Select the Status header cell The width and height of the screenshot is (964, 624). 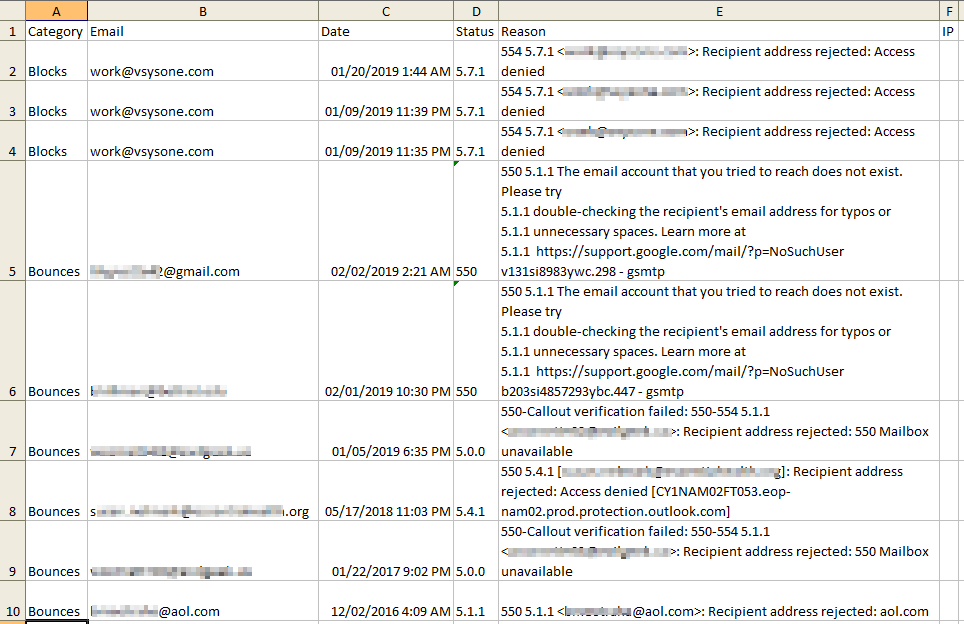click(475, 31)
